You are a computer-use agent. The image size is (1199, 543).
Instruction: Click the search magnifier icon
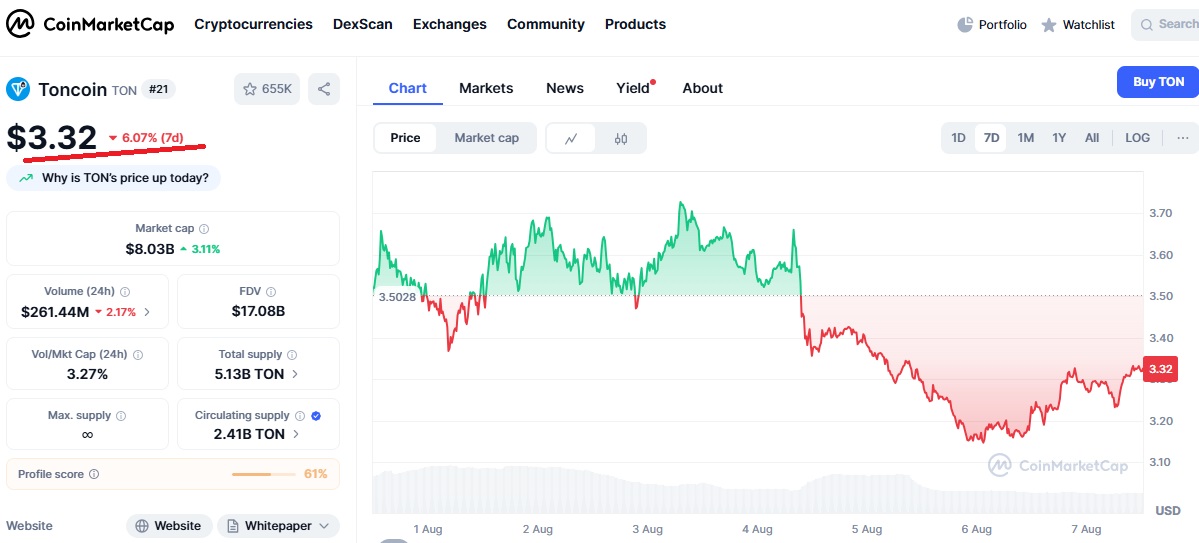(1146, 25)
